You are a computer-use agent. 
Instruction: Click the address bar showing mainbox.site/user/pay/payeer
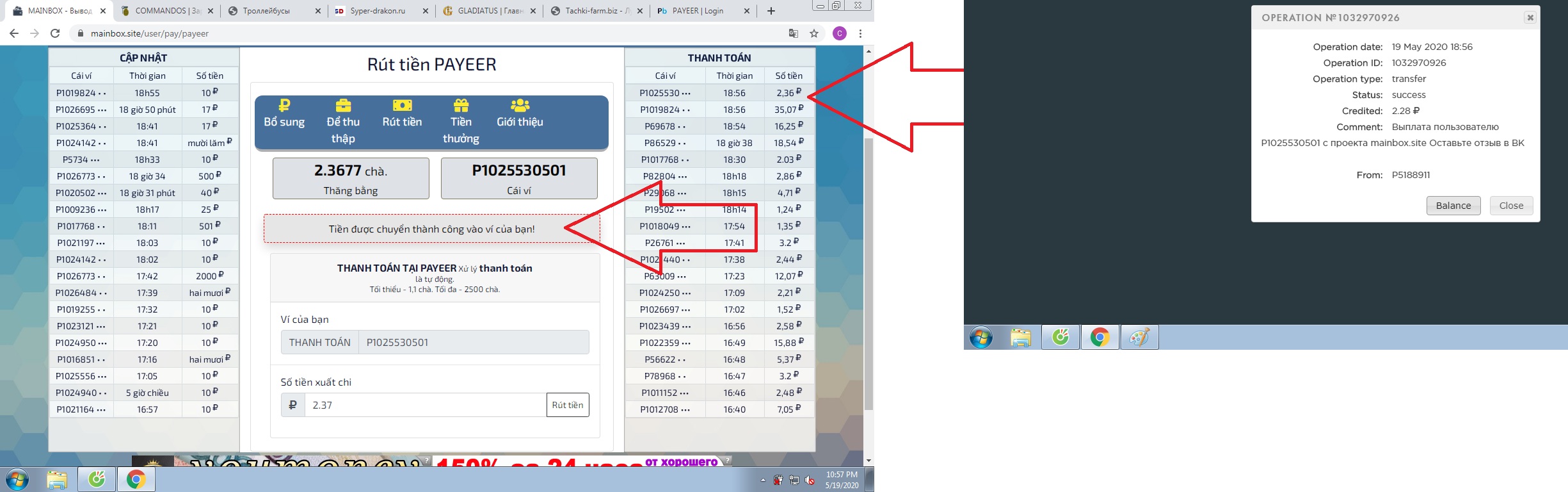point(429,33)
